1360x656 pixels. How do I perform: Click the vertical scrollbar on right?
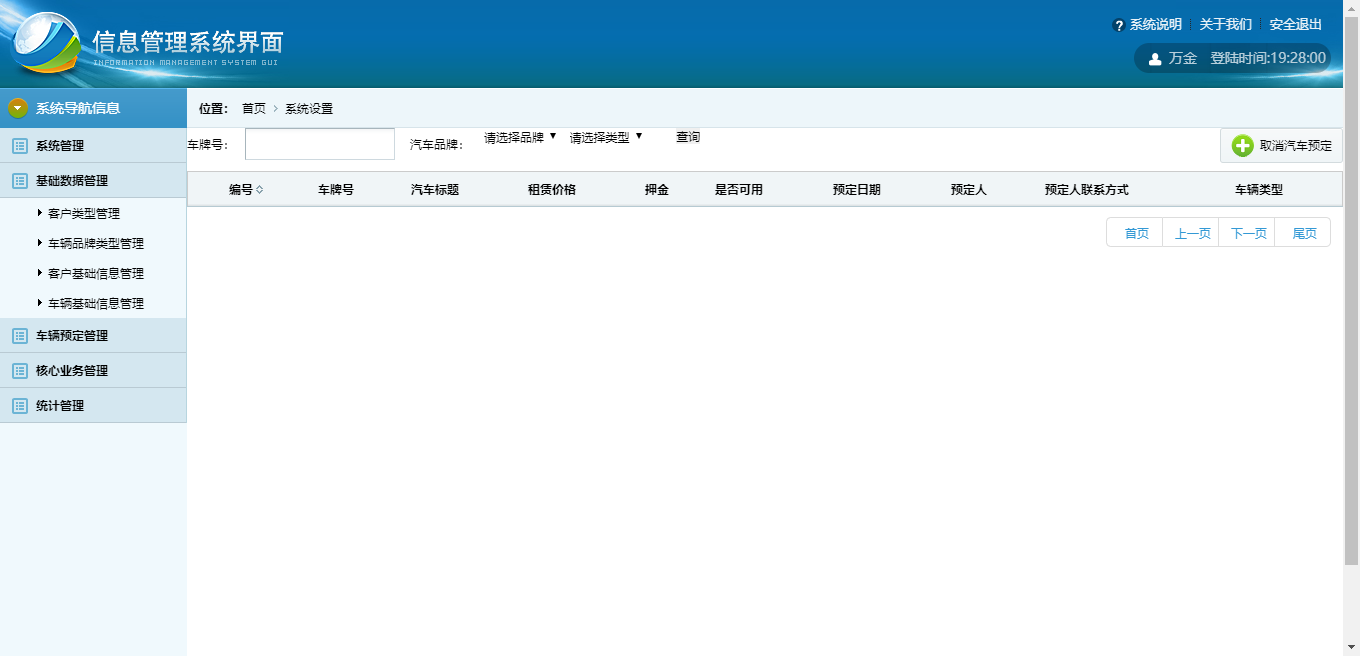point(1351,300)
